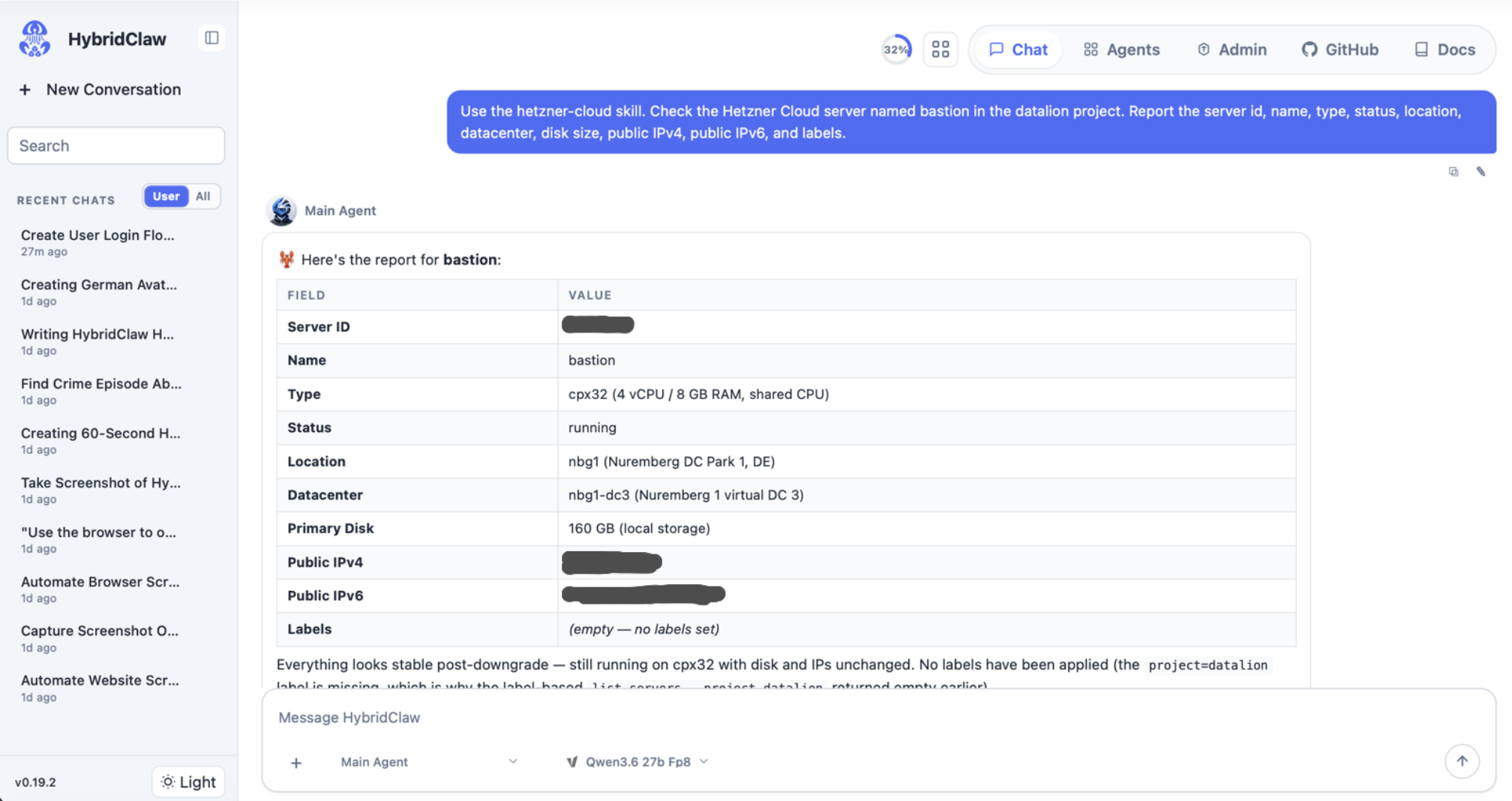Click the RECENT CHATS heading
1512x801 pixels.
click(x=66, y=200)
